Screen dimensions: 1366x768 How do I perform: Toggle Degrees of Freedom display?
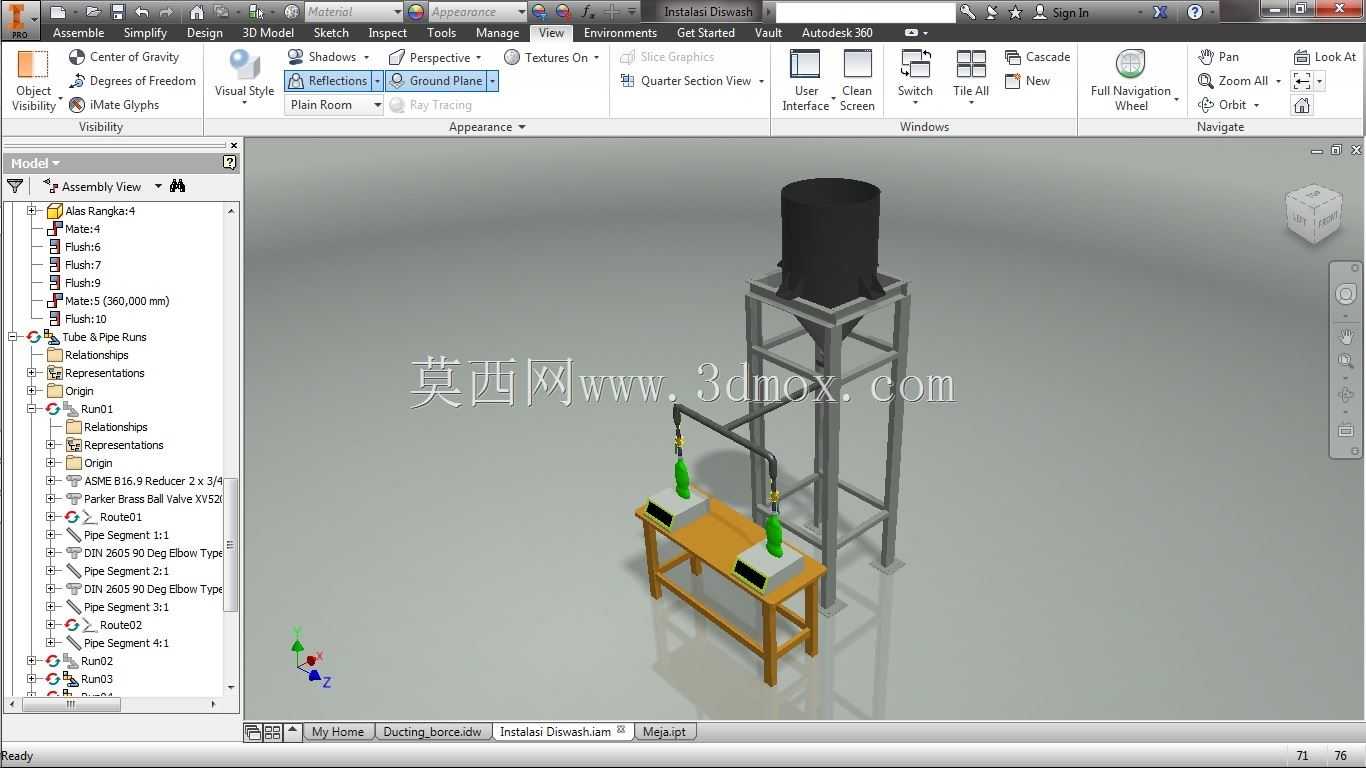(132, 81)
